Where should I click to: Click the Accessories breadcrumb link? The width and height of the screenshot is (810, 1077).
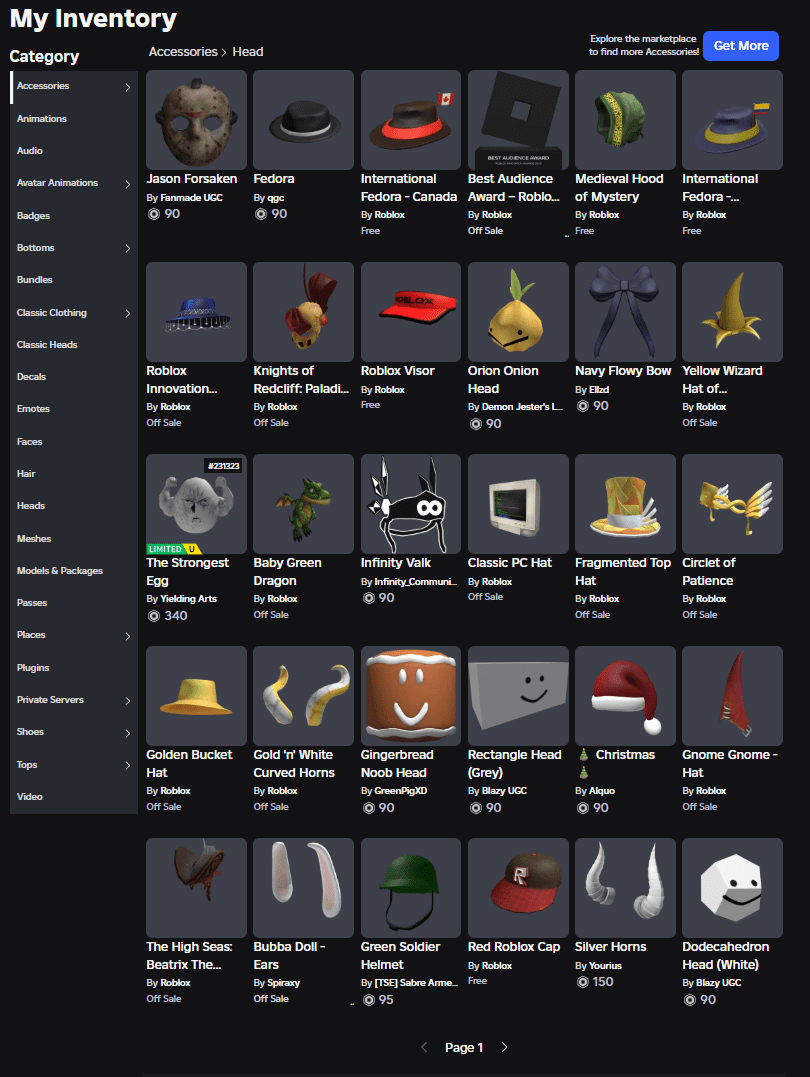click(182, 51)
